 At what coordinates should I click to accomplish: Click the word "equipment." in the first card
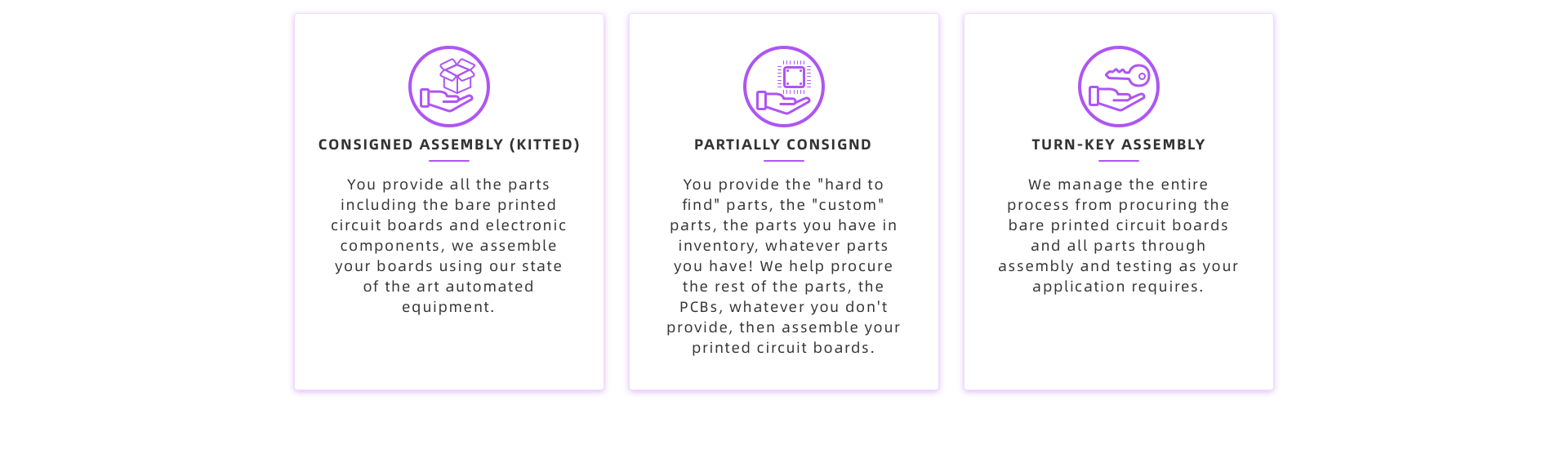(x=448, y=307)
